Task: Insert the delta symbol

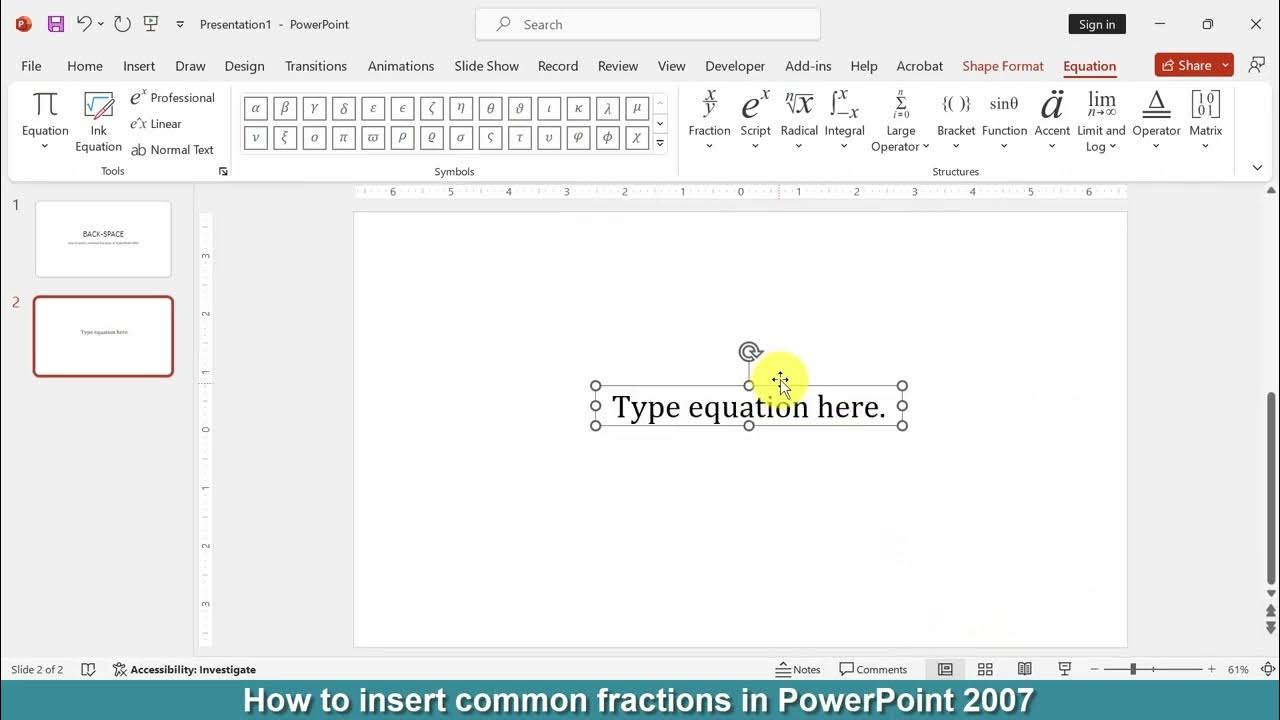Action: click(343, 108)
